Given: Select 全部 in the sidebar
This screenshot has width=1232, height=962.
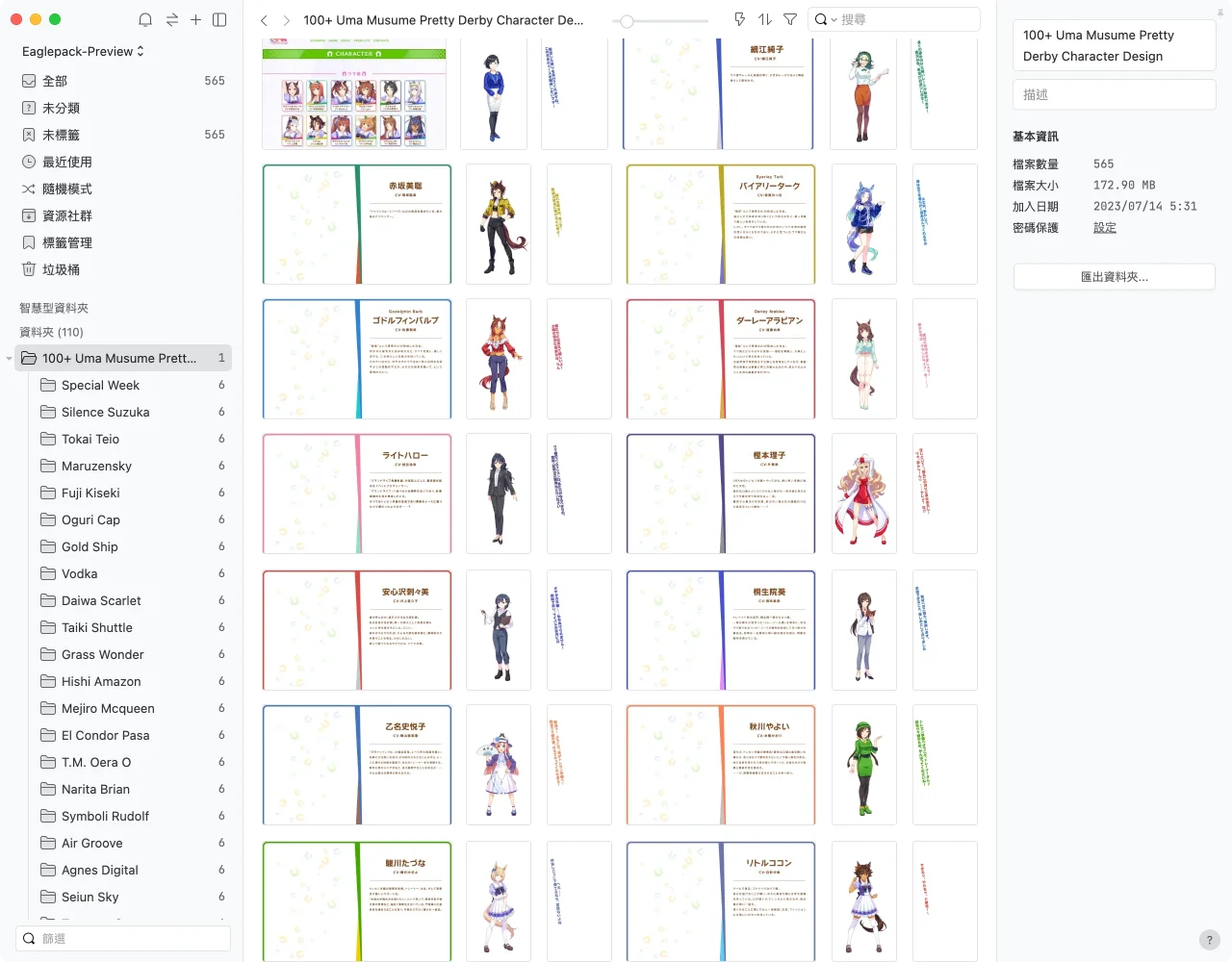Looking at the screenshot, I should tap(123, 81).
